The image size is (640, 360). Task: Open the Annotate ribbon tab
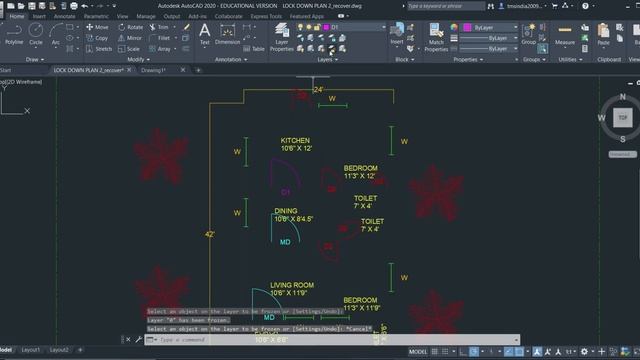tap(64, 16)
